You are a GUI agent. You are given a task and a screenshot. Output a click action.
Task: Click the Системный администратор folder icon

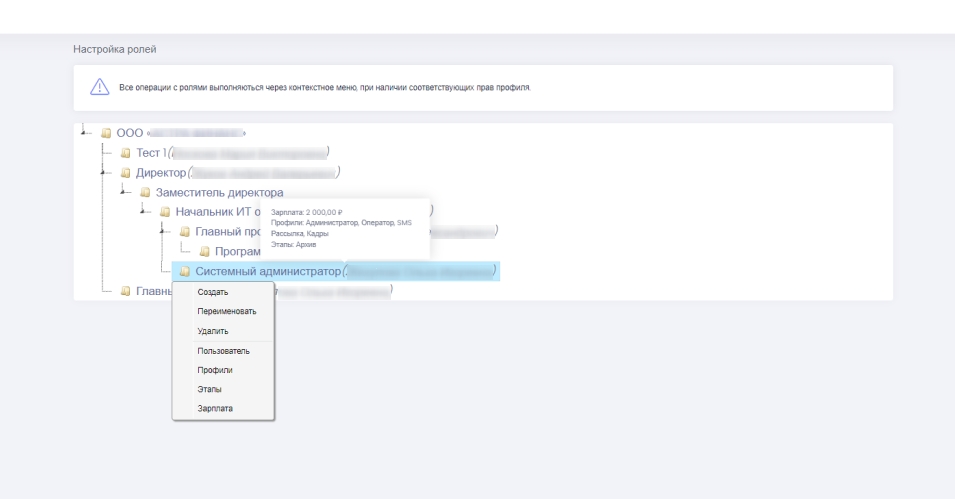[185, 272]
